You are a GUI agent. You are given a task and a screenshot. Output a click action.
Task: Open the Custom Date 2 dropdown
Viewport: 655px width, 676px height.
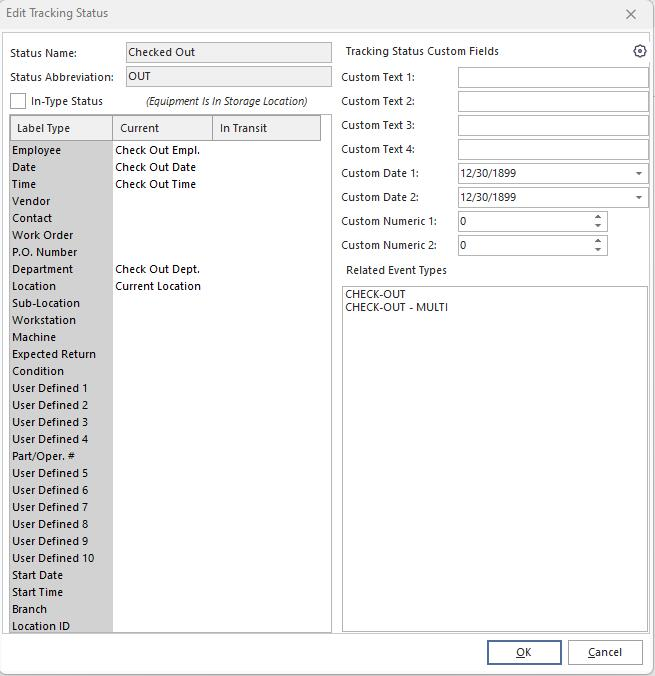pos(639,198)
